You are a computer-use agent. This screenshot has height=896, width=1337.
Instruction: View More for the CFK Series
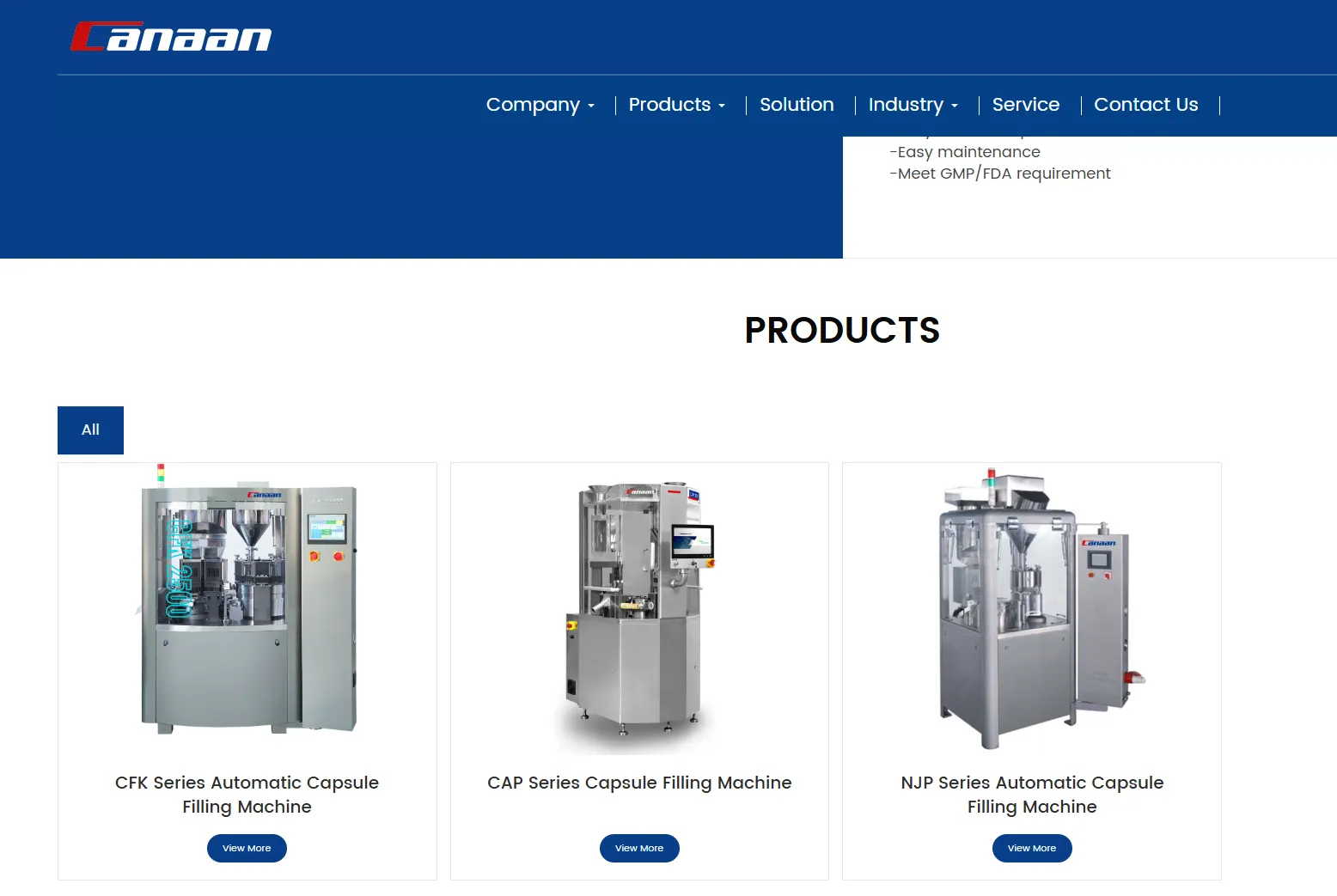pos(247,848)
